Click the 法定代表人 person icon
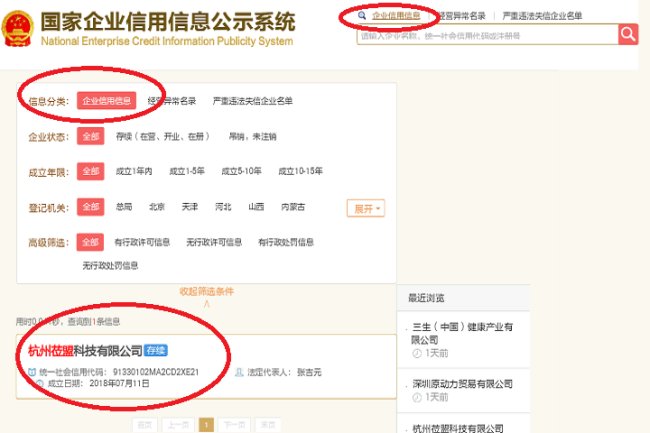Image resolution: width=650 pixels, height=433 pixels. [x=239, y=372]
